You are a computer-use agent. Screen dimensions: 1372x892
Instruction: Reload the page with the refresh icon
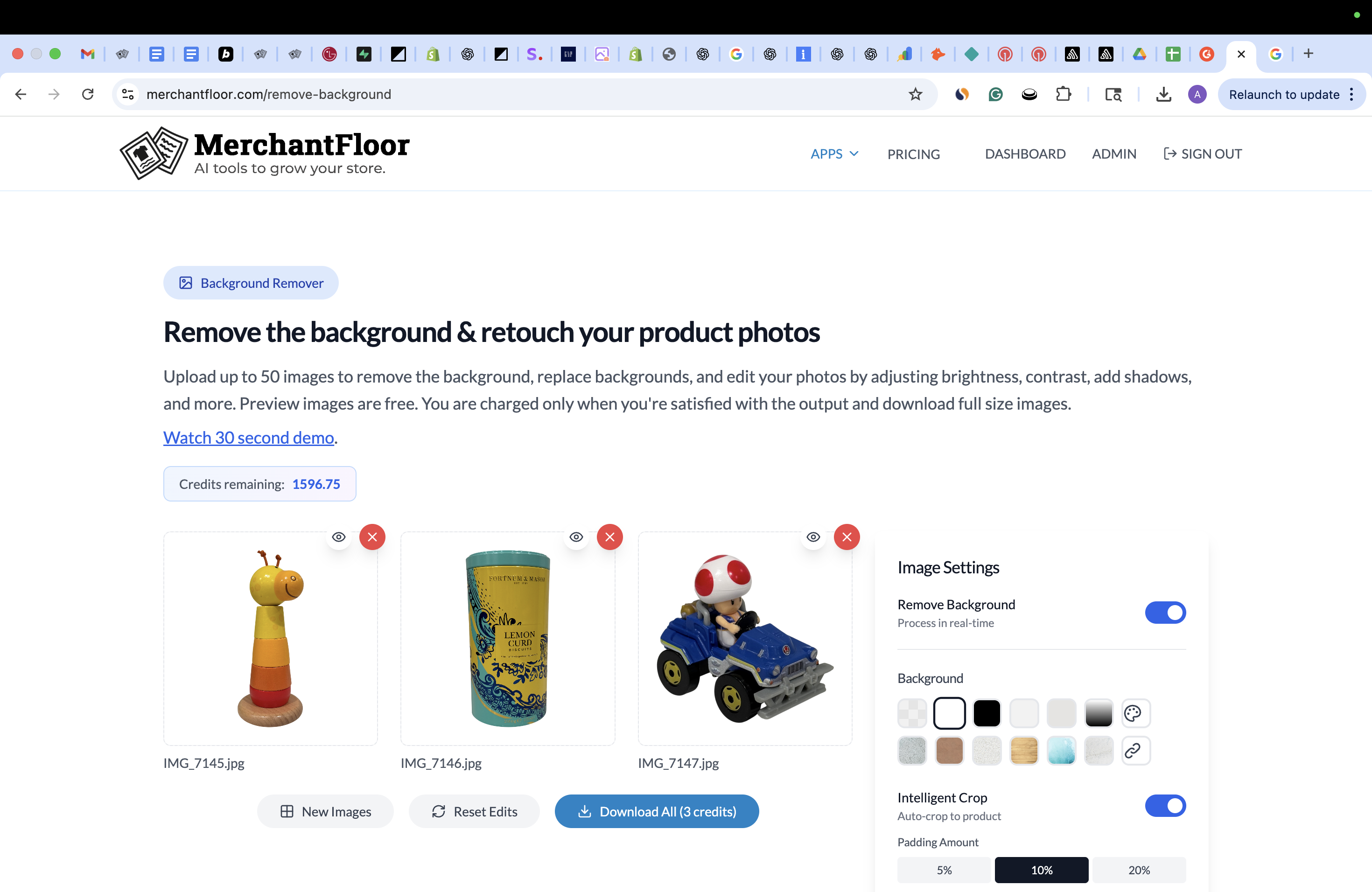[x=88, y=95]
